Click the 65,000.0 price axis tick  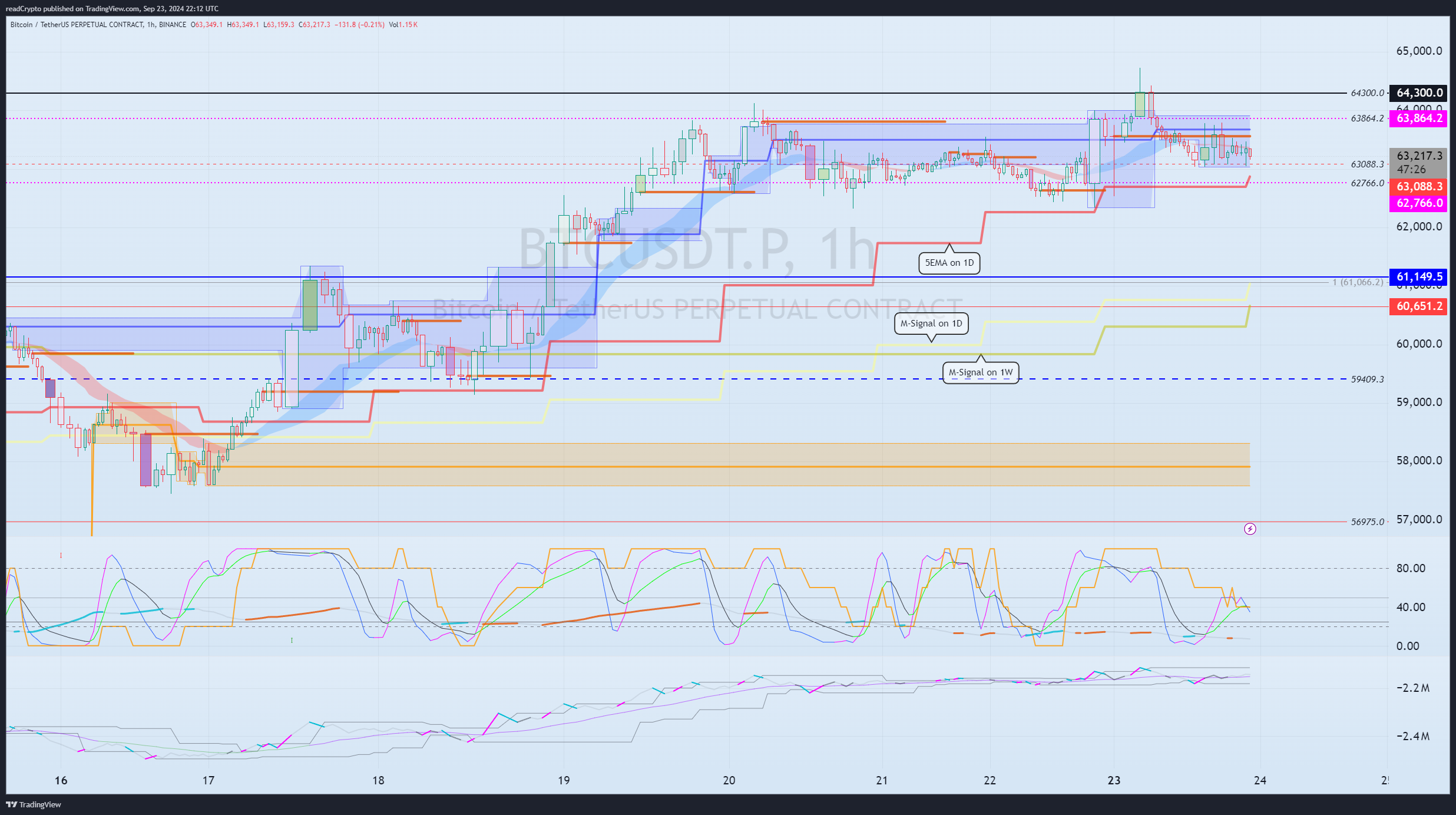click(x=1419, y=51)
